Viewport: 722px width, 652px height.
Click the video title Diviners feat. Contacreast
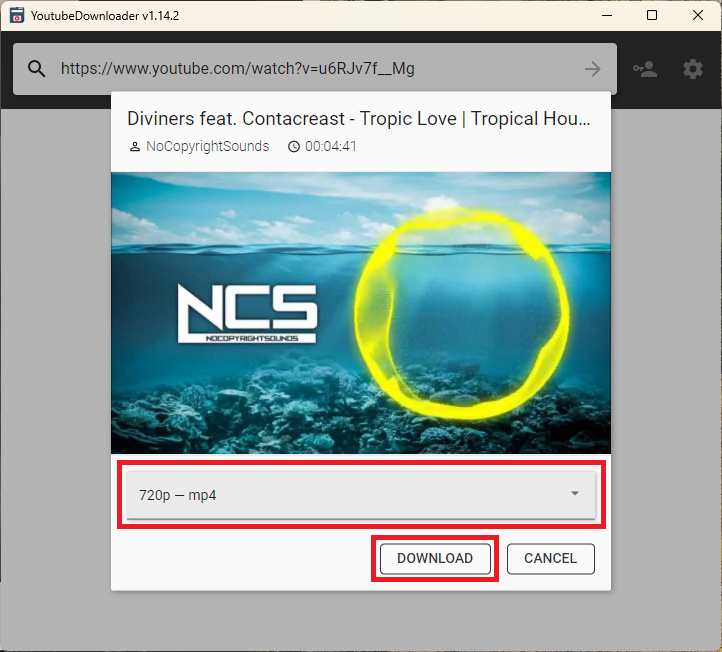click(359, 118)
